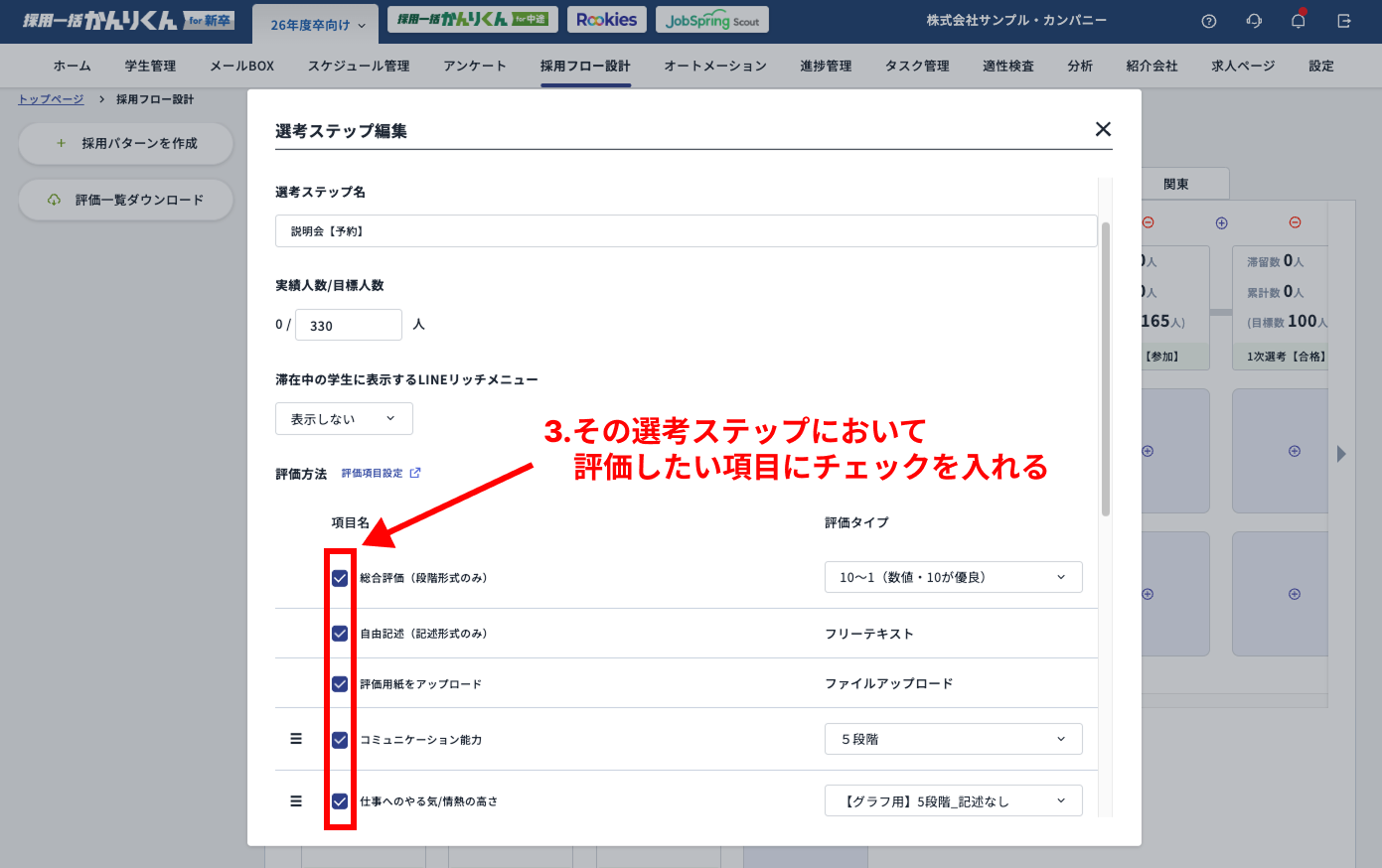Open the 評価項目設定 link
Image resolution: width=1382 pixels, height=868 pixels.
tap(373, 473)
